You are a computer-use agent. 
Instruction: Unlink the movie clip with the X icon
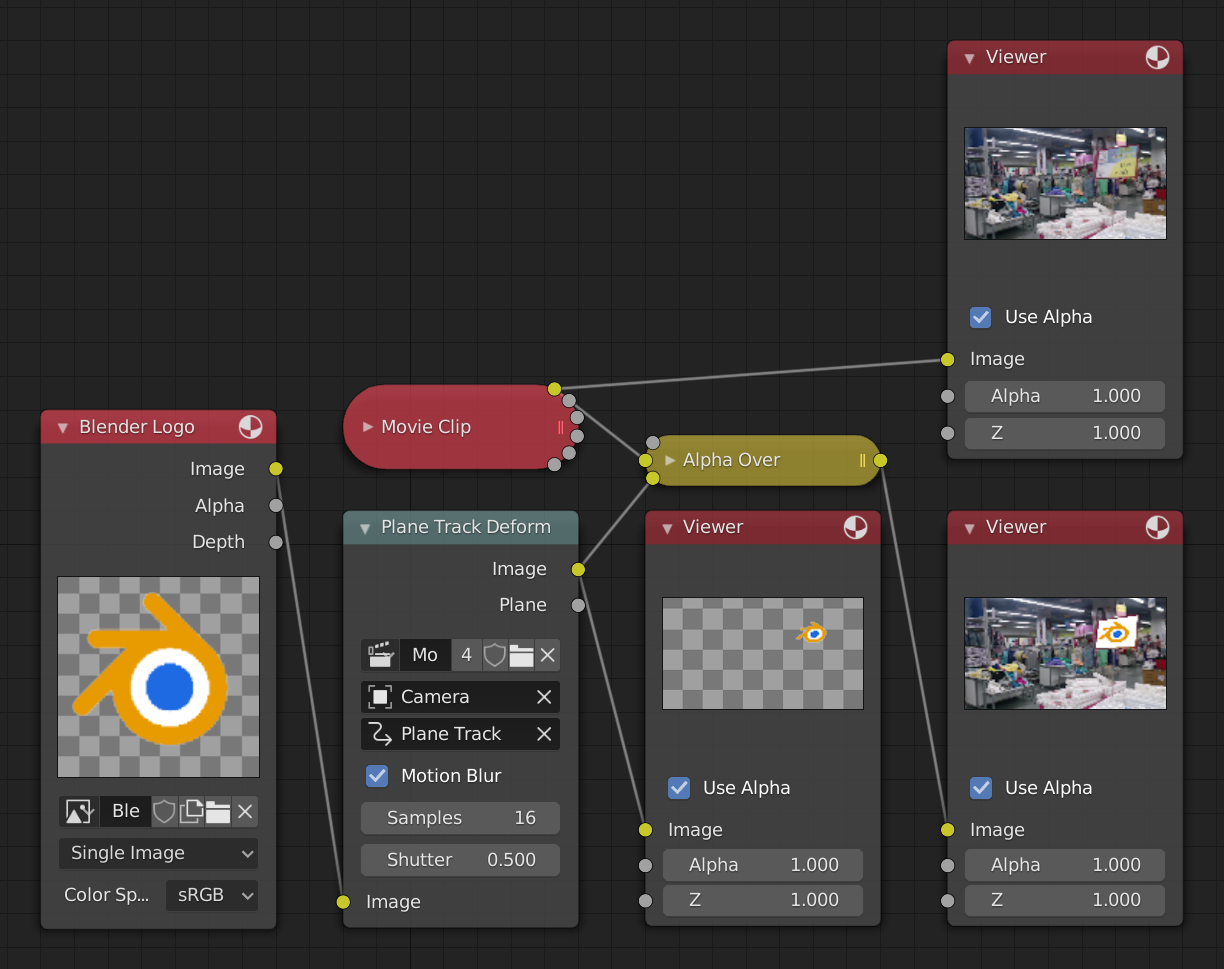(547, 655)
